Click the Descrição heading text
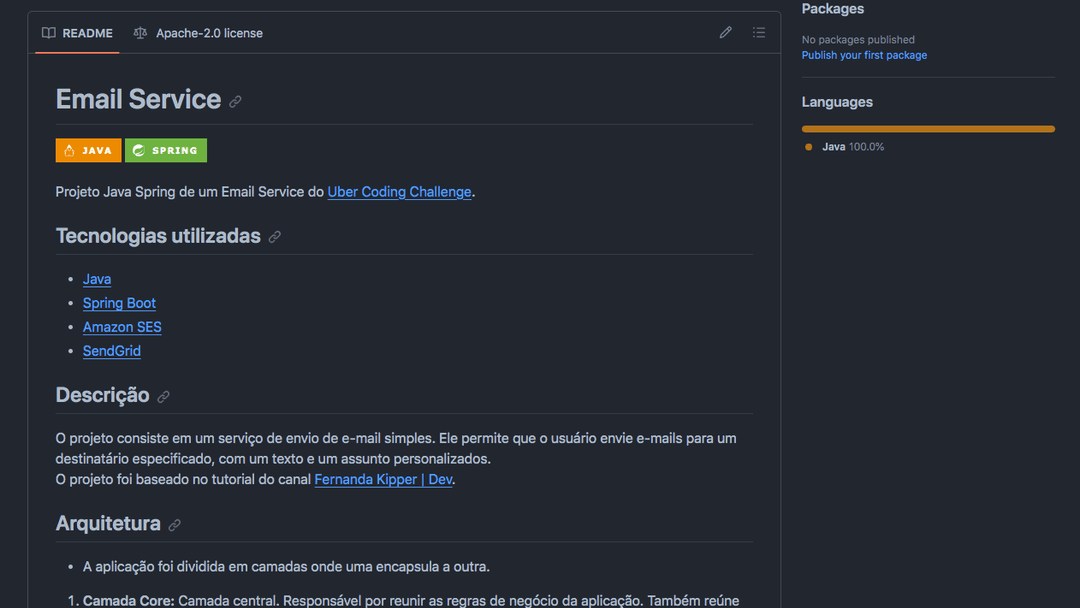This screenshot has width=1080, height=608. tap(102, 395)
